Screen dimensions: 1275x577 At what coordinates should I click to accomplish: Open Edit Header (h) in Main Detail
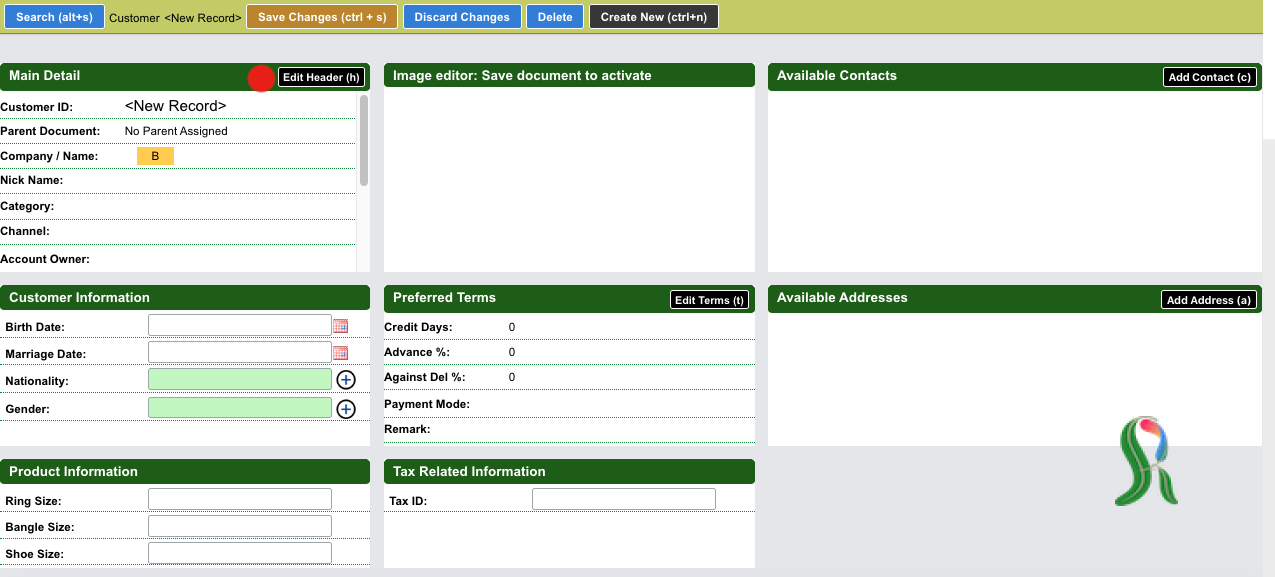pyautogui.click(x=321, y=77)
